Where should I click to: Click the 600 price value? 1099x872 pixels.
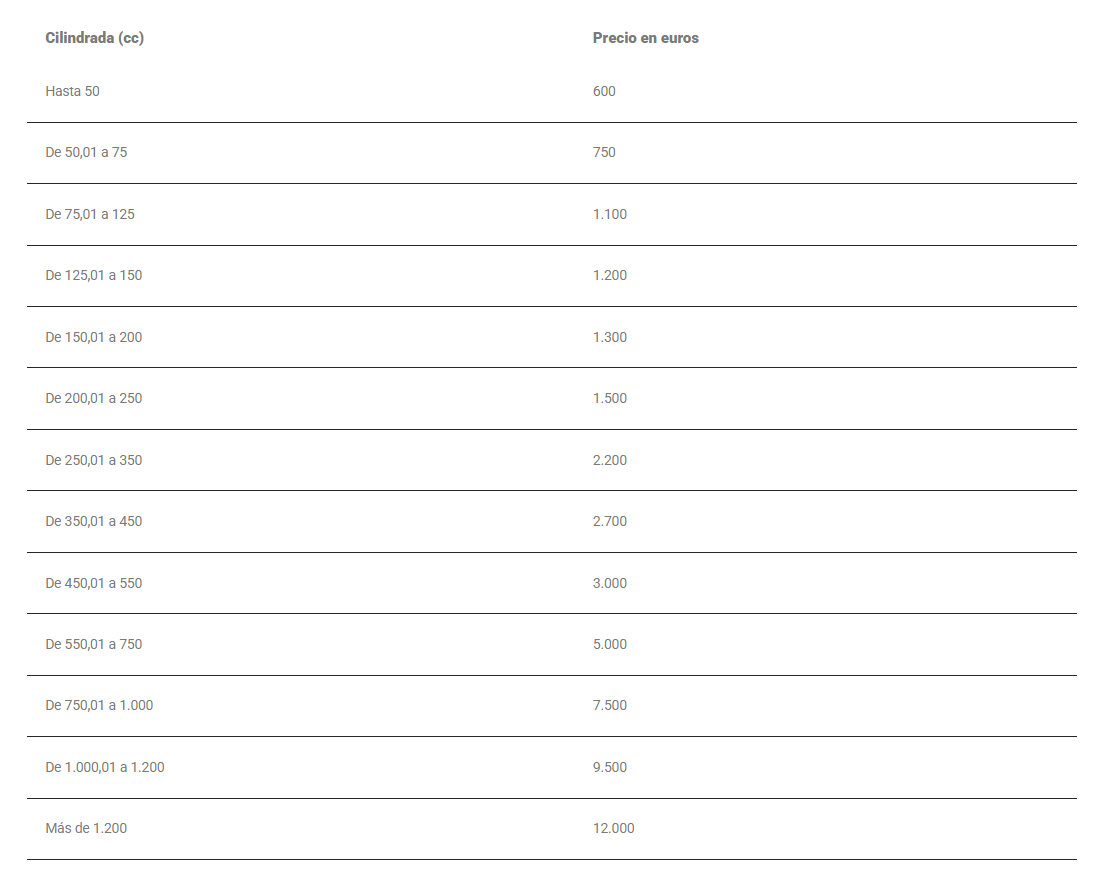click(604, 91)
